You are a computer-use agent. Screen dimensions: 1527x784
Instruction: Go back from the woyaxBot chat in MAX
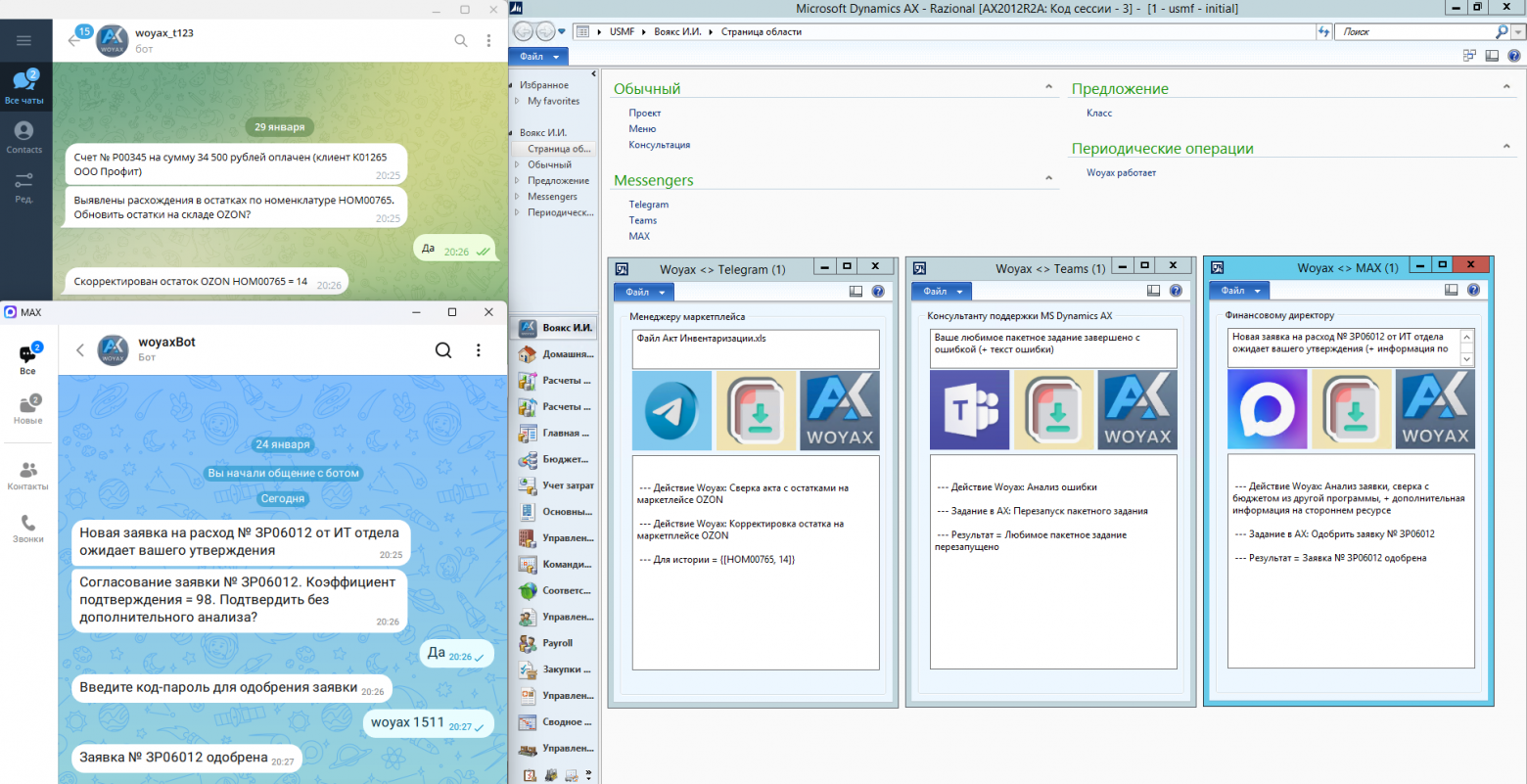coord(80,349)
